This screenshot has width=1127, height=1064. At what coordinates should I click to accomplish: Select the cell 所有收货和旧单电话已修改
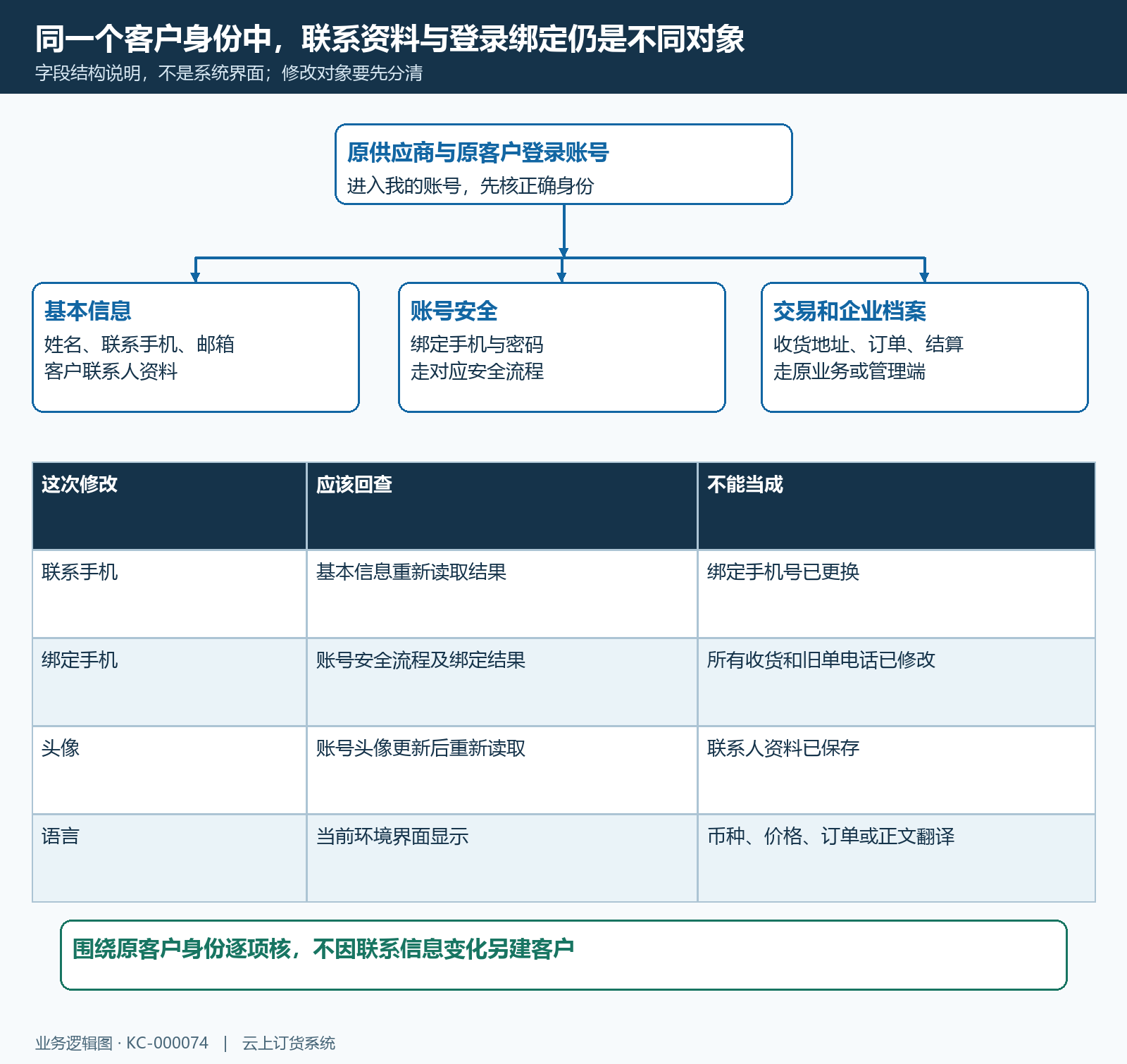point(897,682)
